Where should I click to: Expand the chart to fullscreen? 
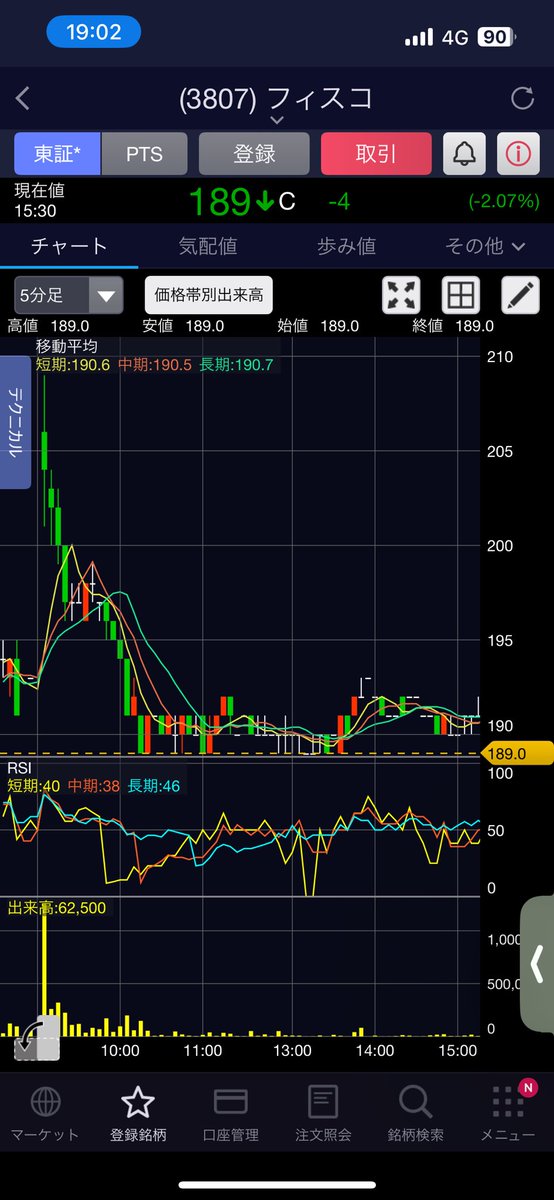pos(402,295)
